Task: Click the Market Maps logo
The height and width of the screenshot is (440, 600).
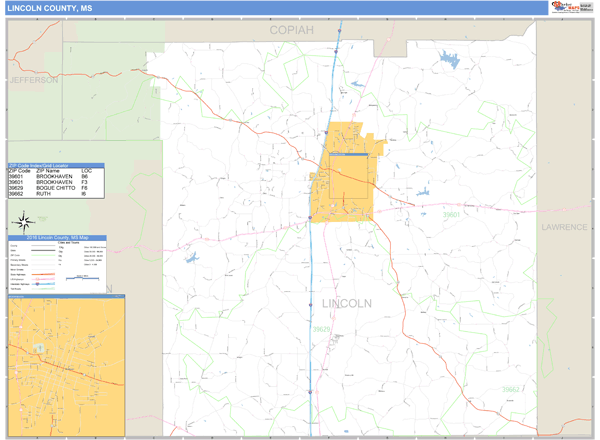Action: (x=570, y=8)
